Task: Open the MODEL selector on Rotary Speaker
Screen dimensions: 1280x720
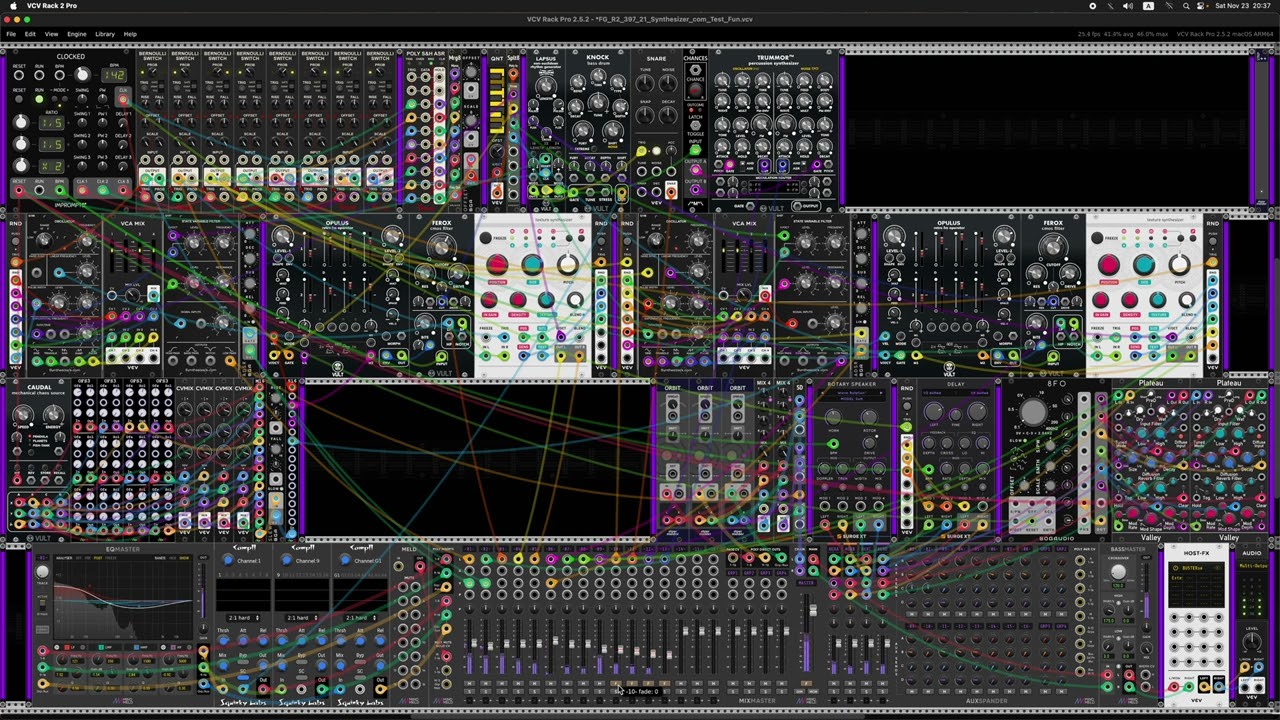Action: [x=852, y=398]
